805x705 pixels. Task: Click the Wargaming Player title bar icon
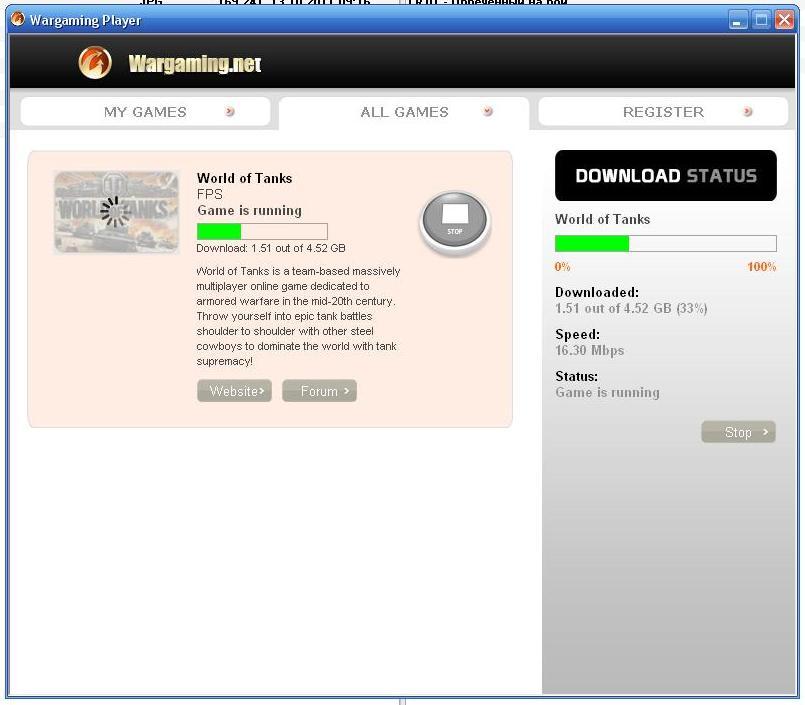pos(18,20)
